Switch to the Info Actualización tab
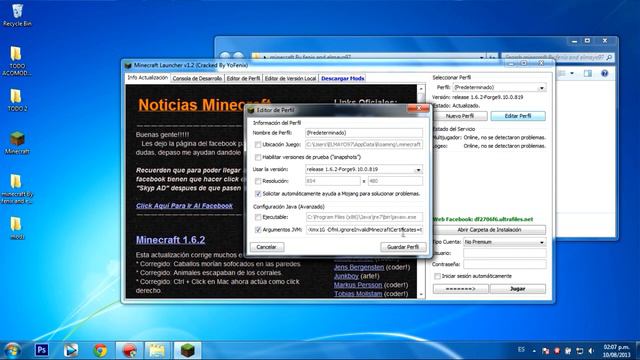 click(x=147, y=78)
